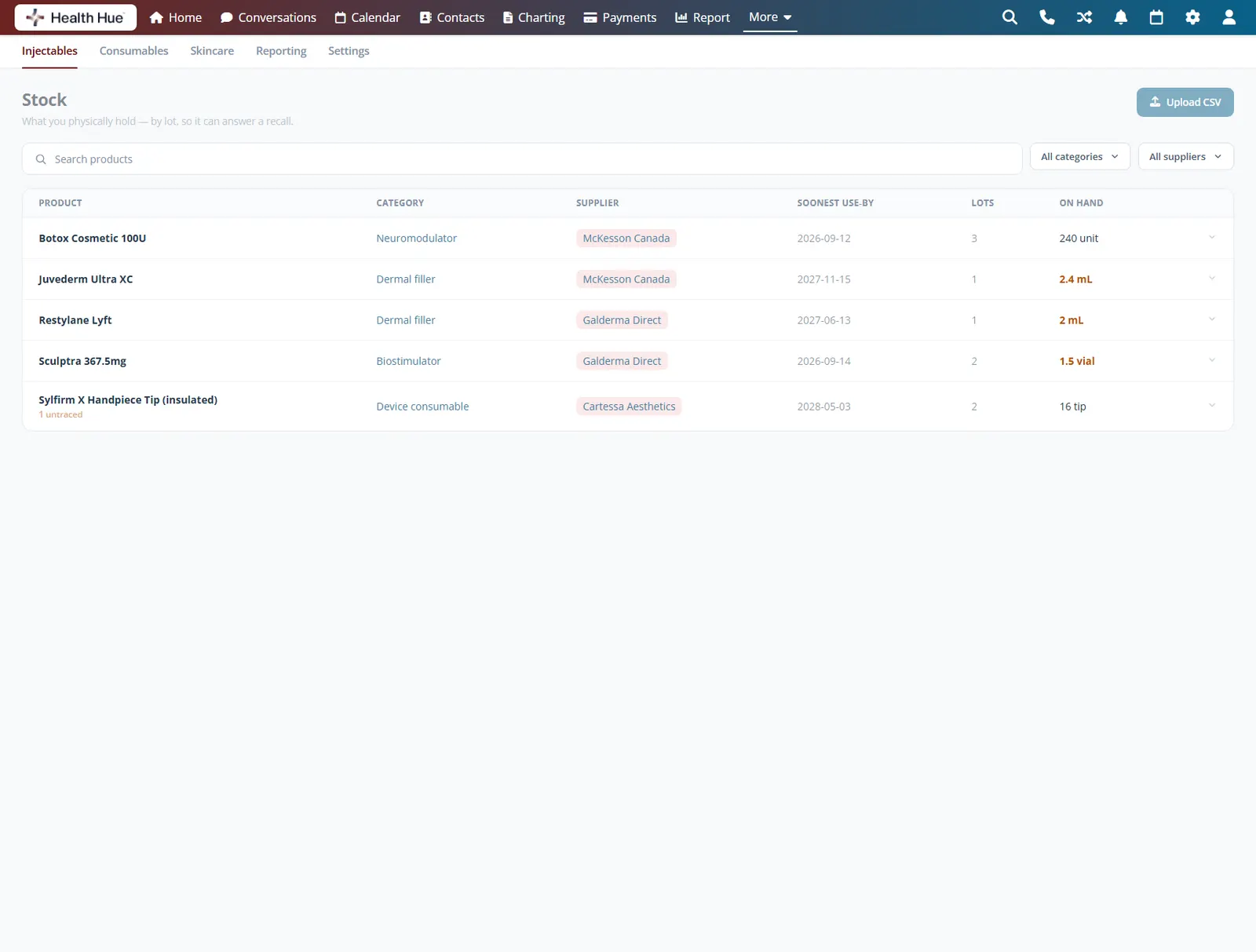
Task: Switch to the Consumables tab
Action: click(x=133, y=51)
